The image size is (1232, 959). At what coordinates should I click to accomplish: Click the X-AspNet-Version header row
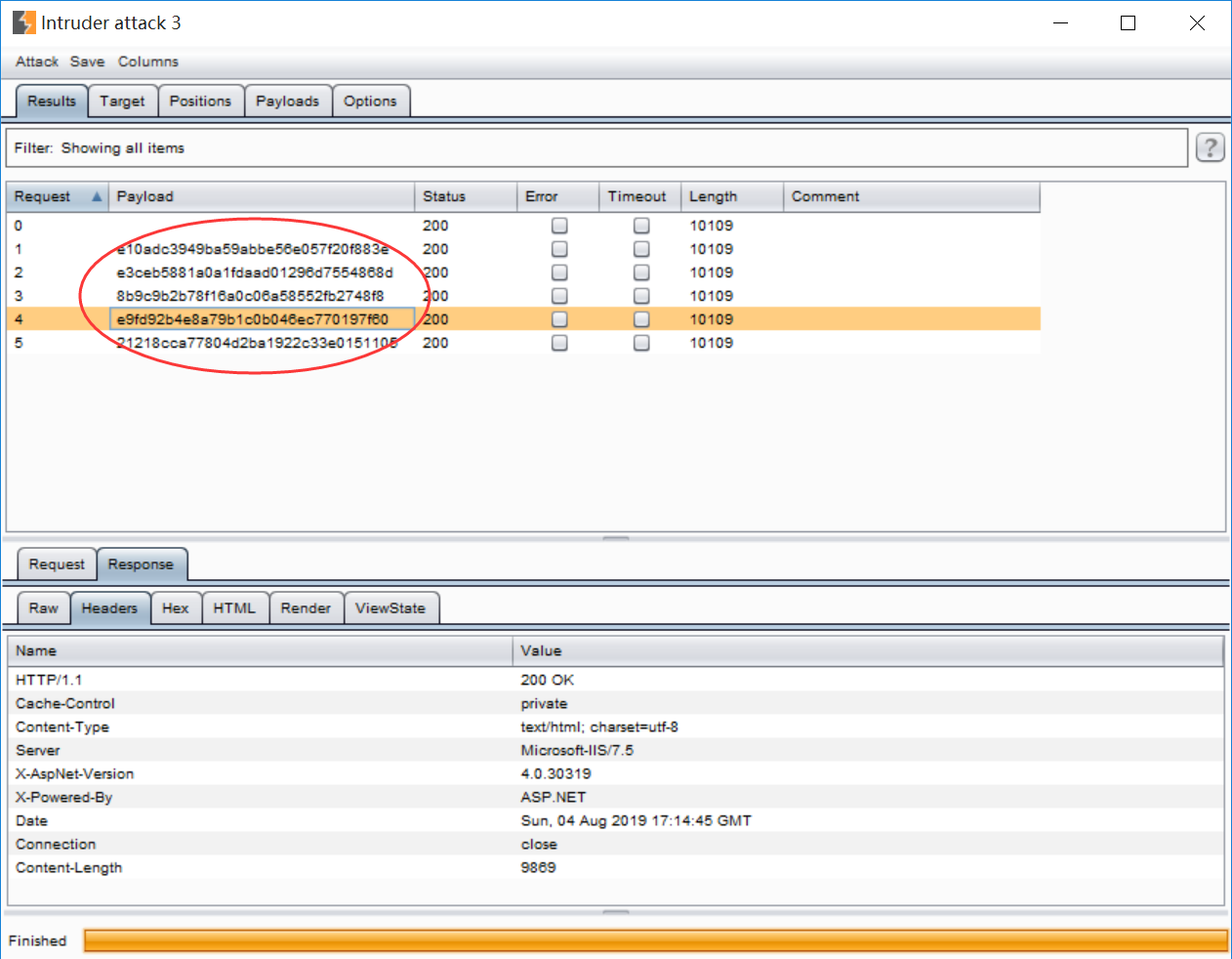click(x=616, y=773)
